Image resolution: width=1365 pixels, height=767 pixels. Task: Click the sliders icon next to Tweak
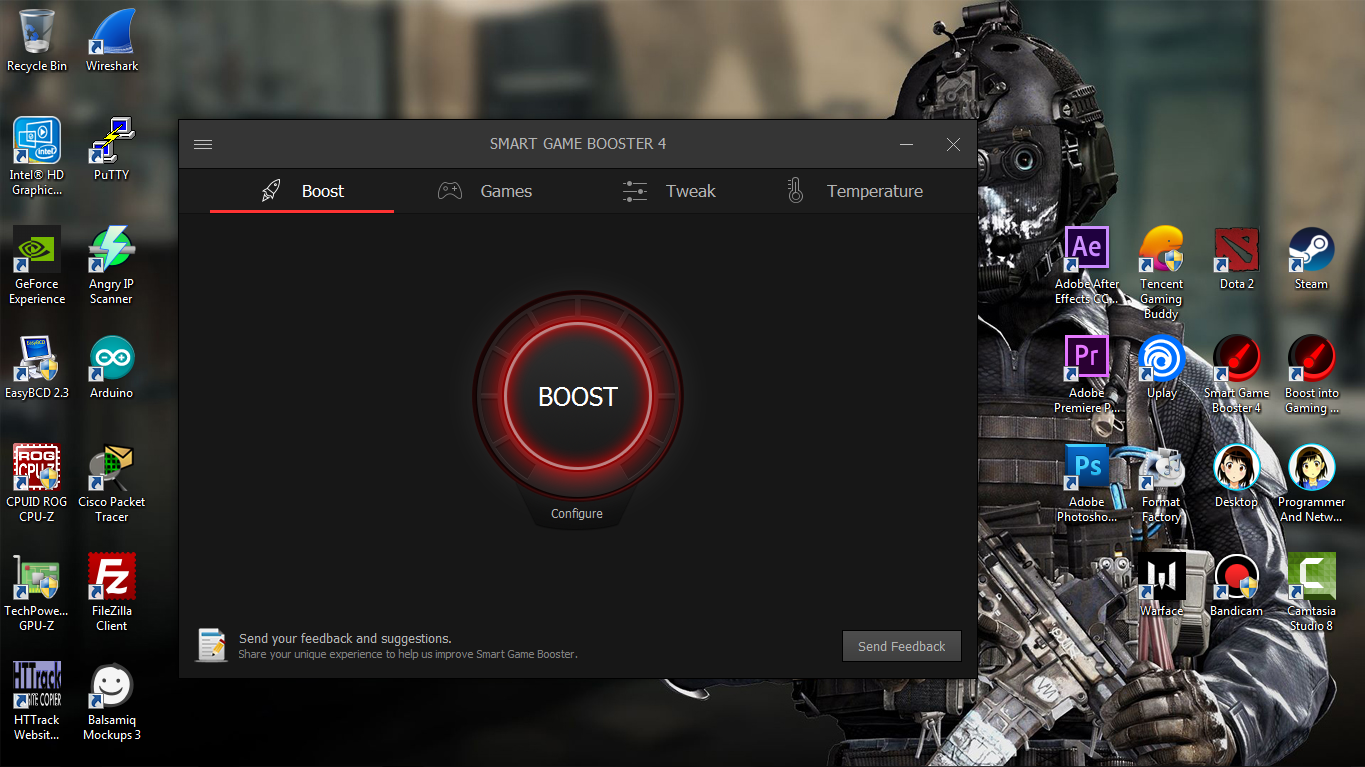(634, 190)
